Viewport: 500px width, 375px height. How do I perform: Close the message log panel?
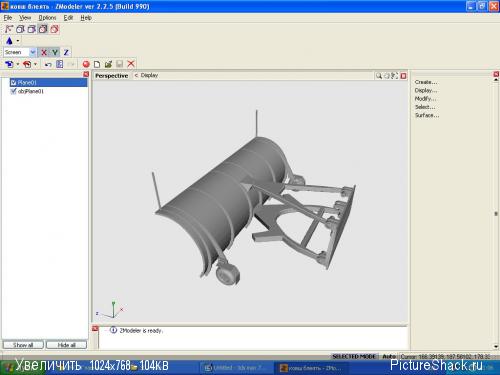tap(95, 329)
